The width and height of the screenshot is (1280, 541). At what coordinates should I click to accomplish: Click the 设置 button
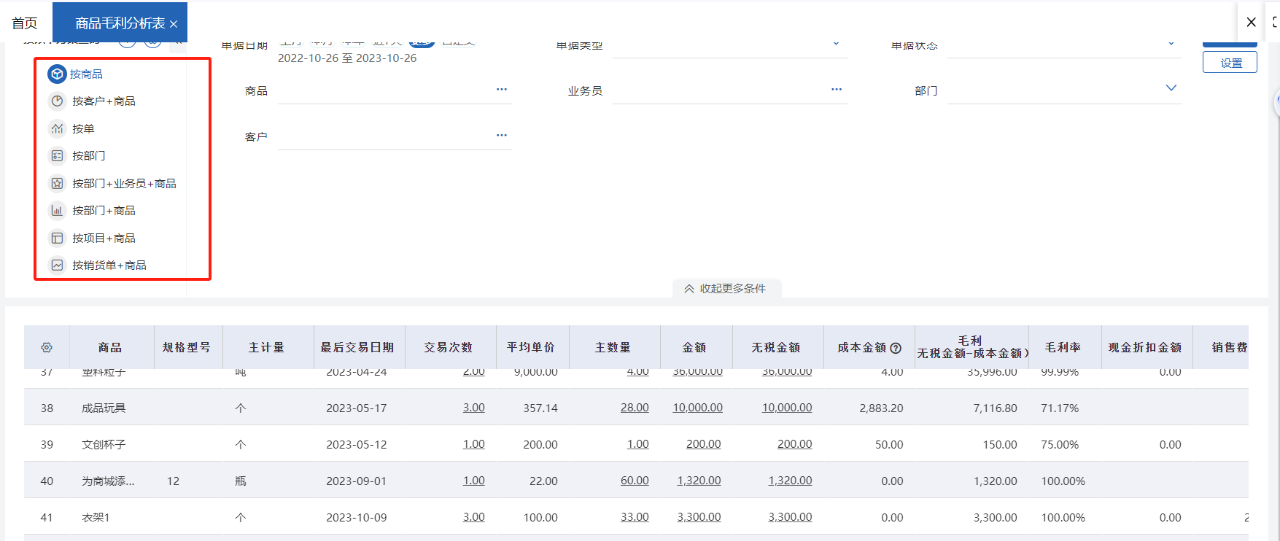pyautogui.click(x=1230, y=63)
